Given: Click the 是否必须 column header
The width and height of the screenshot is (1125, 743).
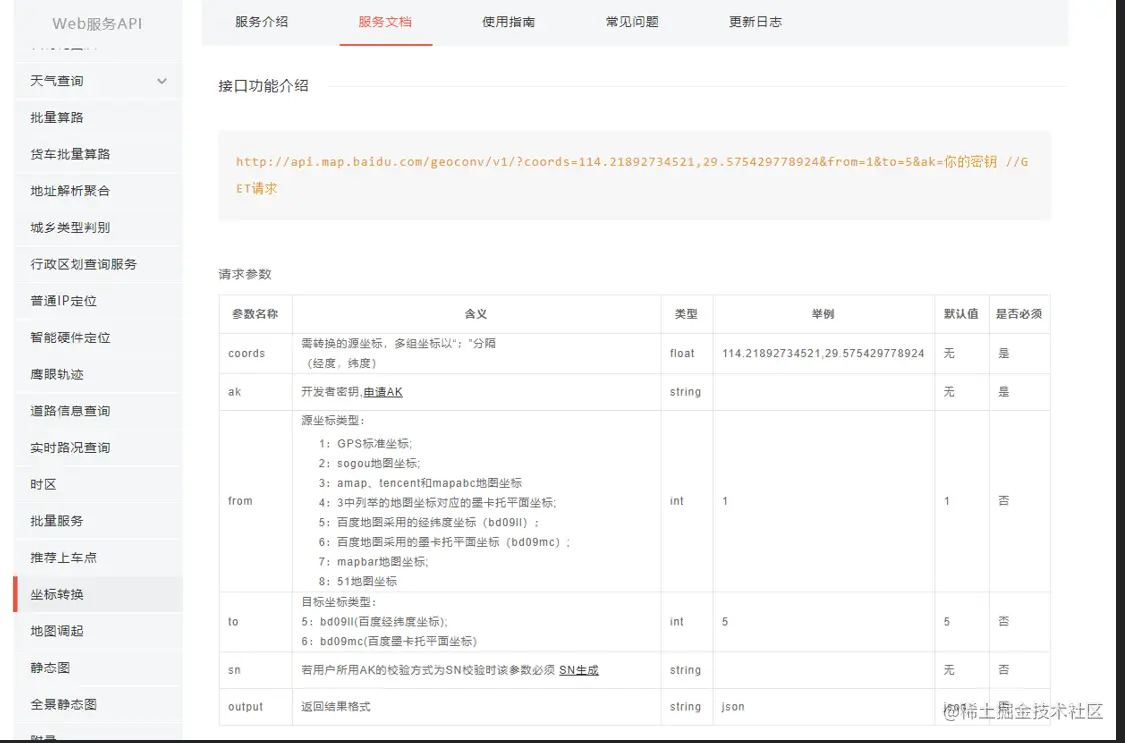Looking at the screenshot, I should [1019, 314].
